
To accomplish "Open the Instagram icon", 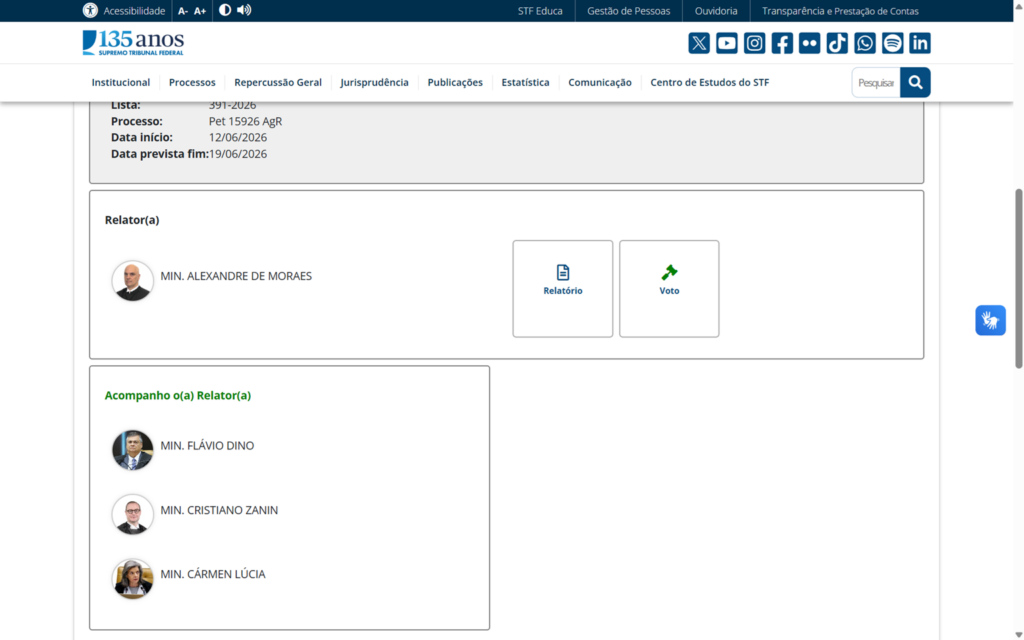I will (x=754, y=43).
